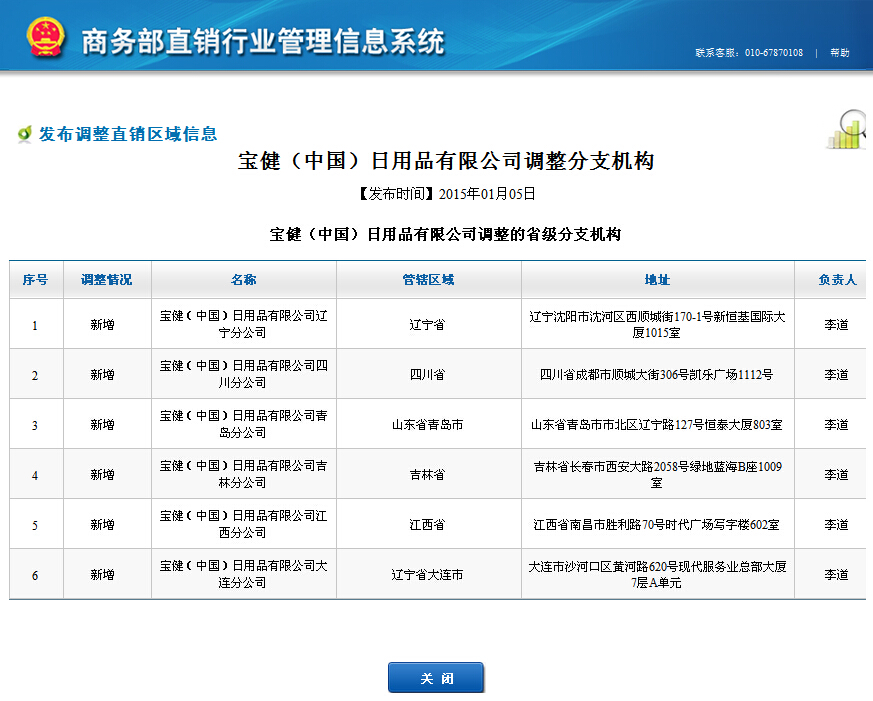Click the 恒泰大厦803室 address cell
873x701 pixels.
[657, 424]
